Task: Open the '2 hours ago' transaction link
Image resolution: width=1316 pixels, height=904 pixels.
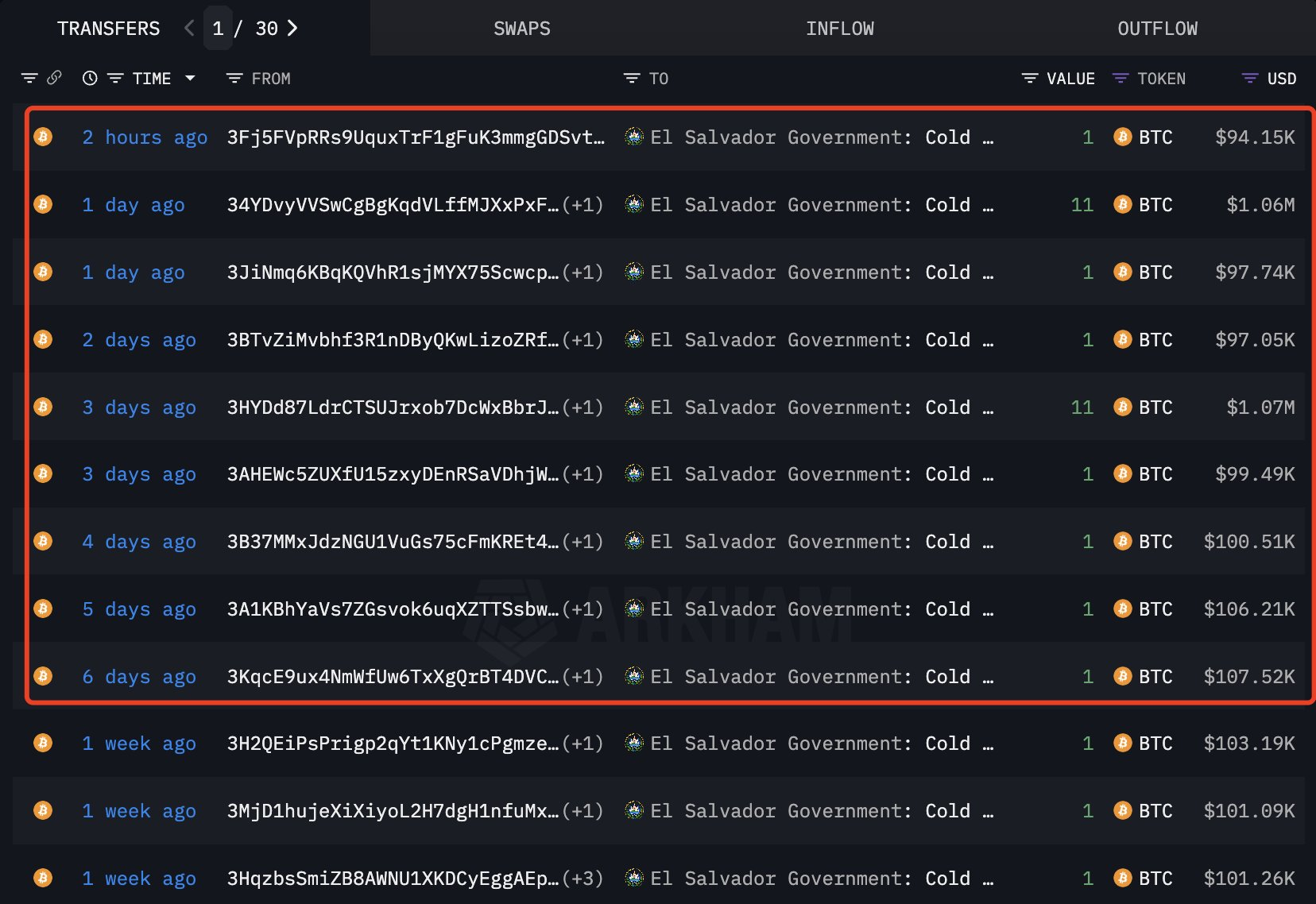Action: click(x=145, y=137)
